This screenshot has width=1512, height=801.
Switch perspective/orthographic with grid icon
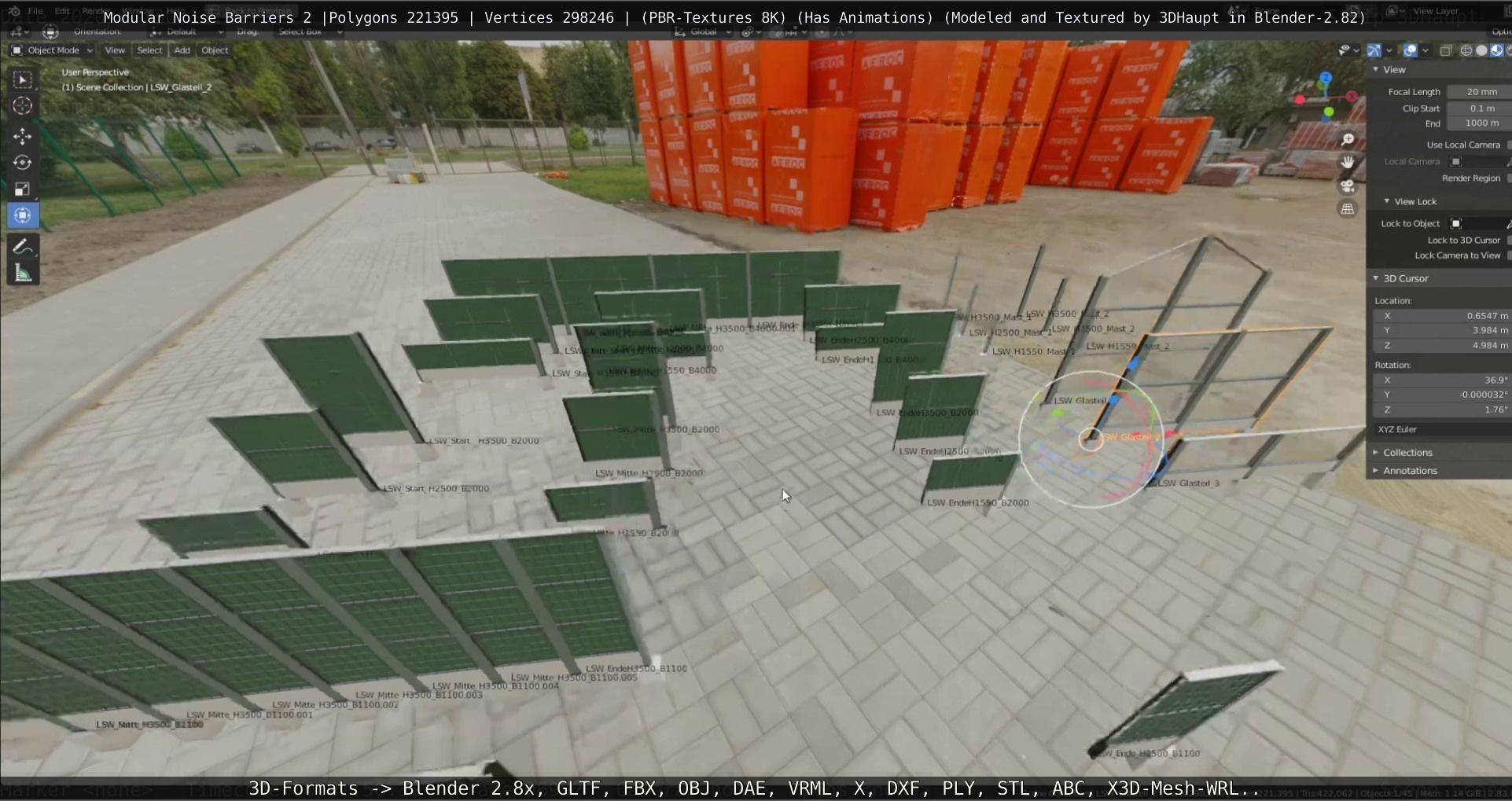point(1348,208)
